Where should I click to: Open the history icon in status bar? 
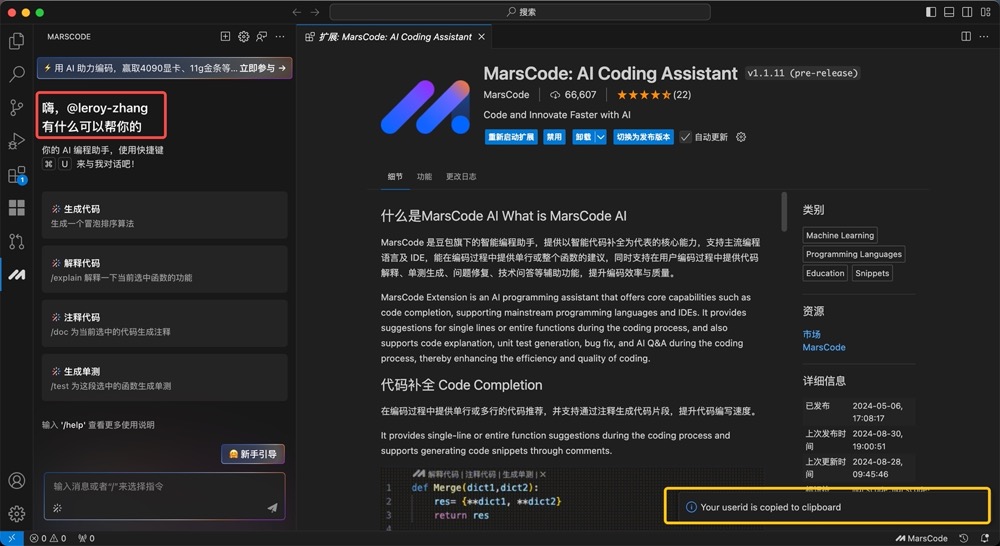point(964,538)
